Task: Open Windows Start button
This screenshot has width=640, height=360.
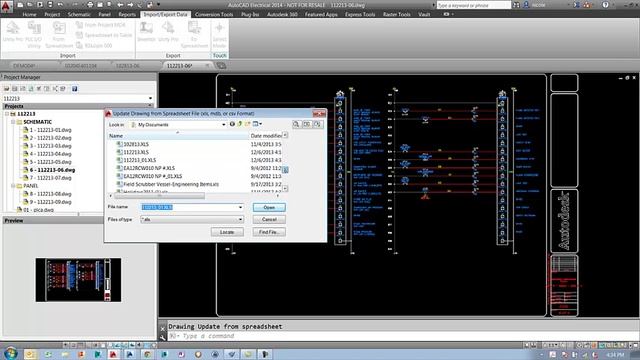Action: [x=10, y=353]
